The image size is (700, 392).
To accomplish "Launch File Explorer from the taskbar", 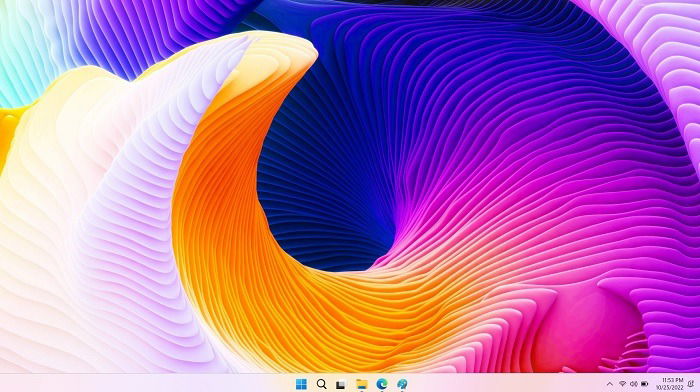I will pyautogui.click(x=362, y=384).
